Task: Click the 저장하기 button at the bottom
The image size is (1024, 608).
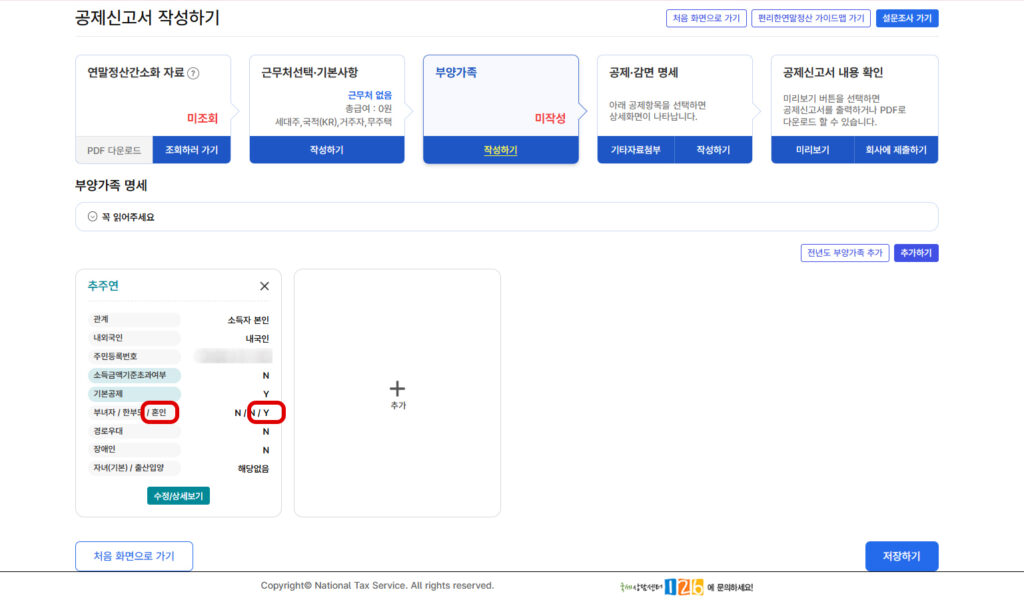Action: tap(901, 556)
